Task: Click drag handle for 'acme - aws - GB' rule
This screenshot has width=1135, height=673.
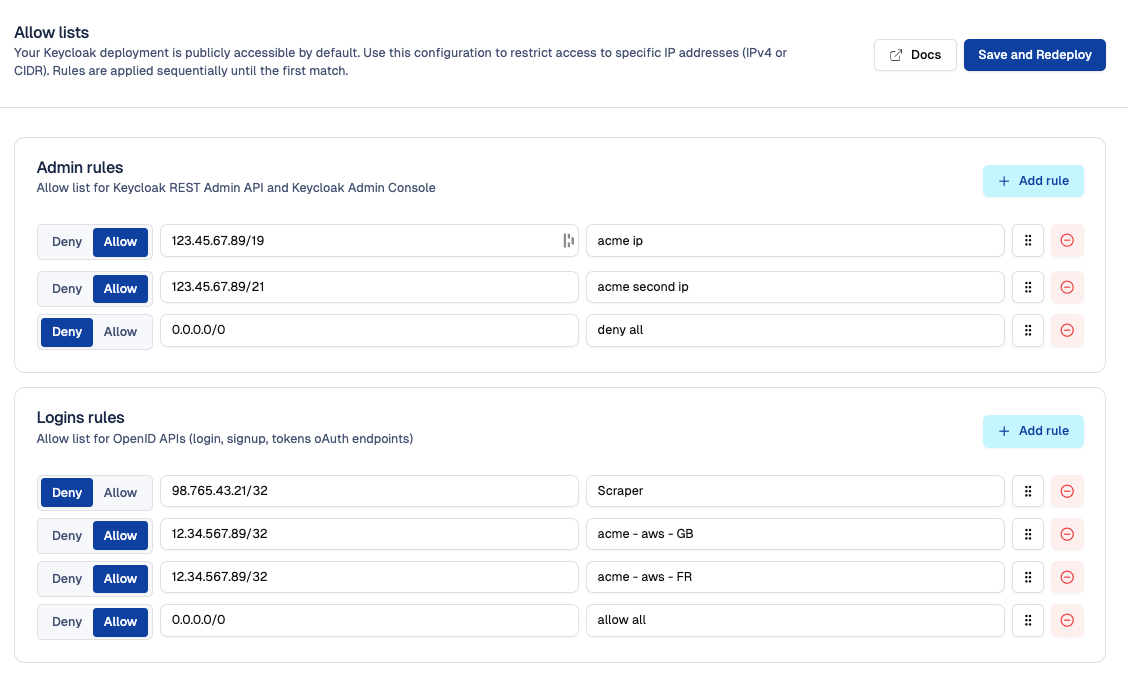Action: 1028,535
